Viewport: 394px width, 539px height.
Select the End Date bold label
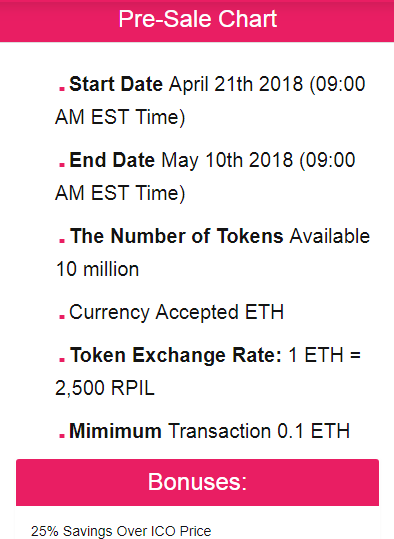pyautogui.click(x=112, y=160)
